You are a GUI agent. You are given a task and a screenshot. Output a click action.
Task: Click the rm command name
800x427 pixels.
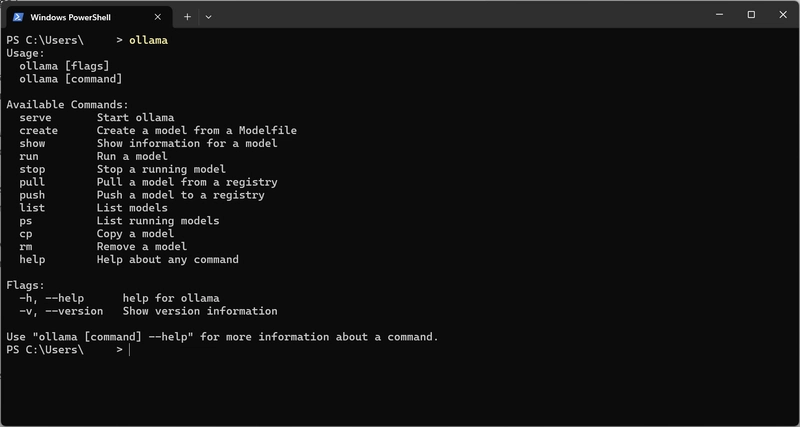click(25, 247)
